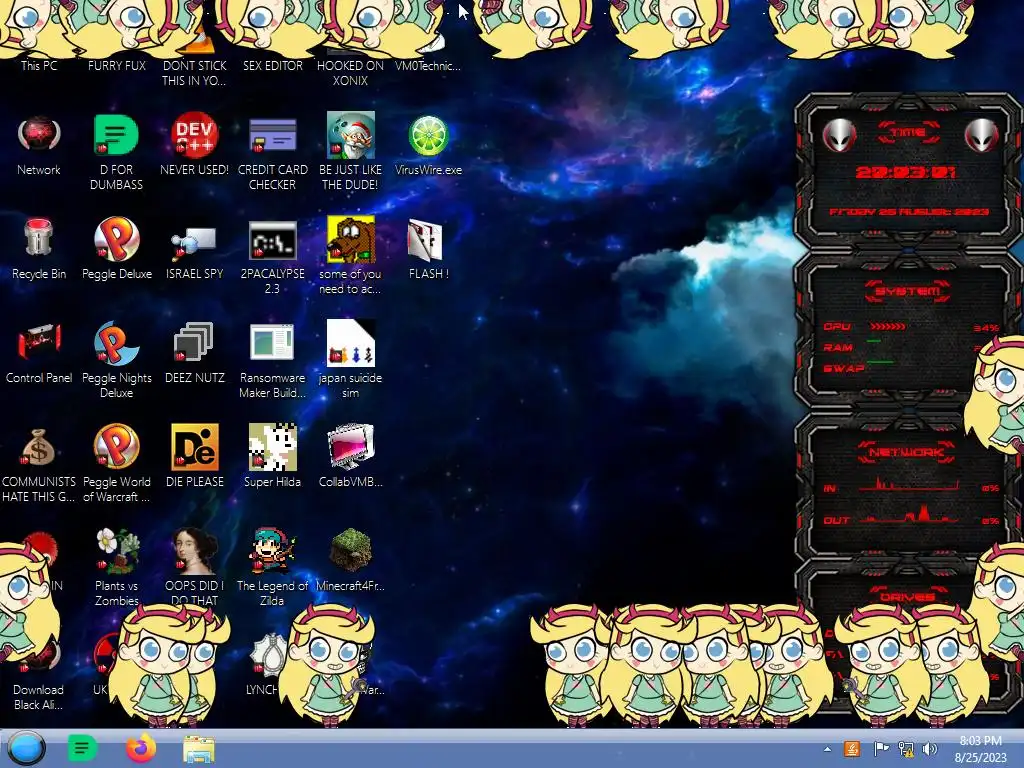Open Control Panel desktop icon

[39, 342]
